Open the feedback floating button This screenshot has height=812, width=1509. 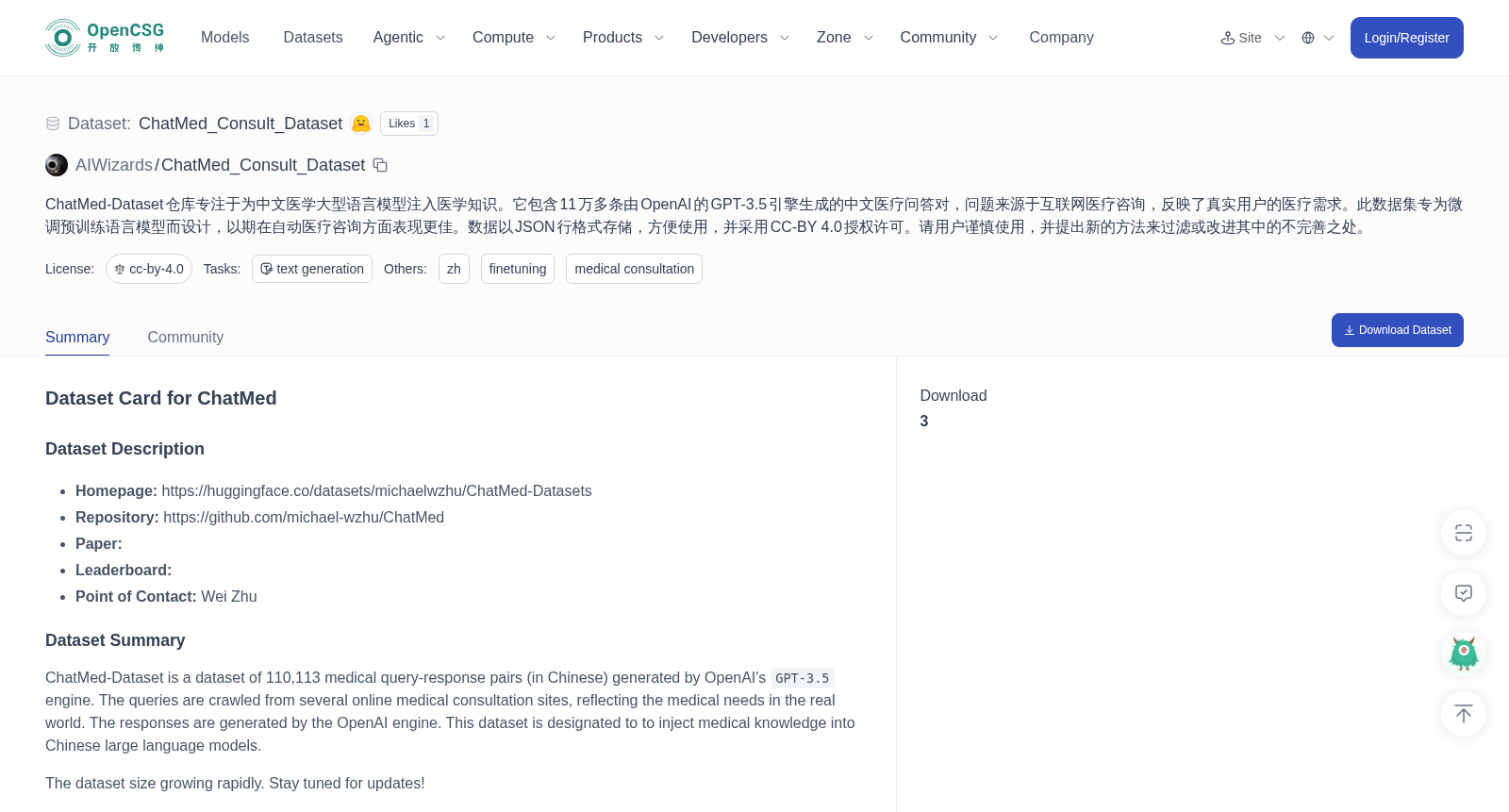click(x=1464, y=593)
